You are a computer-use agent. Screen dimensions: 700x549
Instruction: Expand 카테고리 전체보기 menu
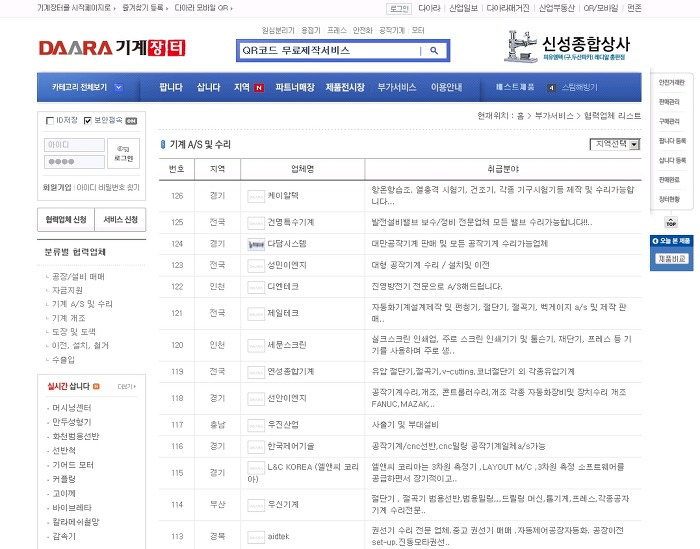pyautogui.click(x=87, y=87)
